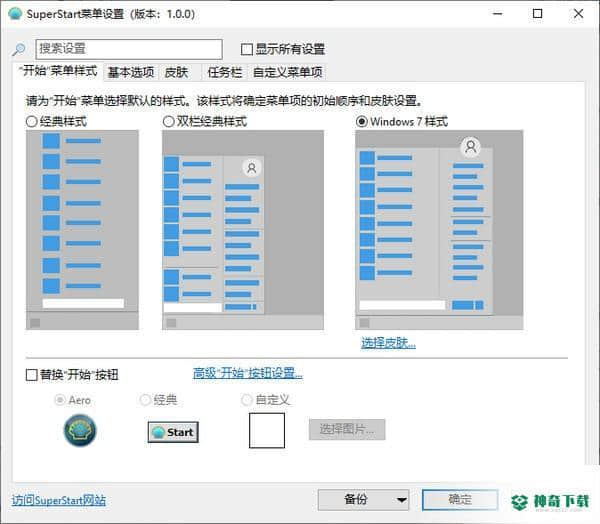Confirm with the 确定 button

[x=460, y=500]
